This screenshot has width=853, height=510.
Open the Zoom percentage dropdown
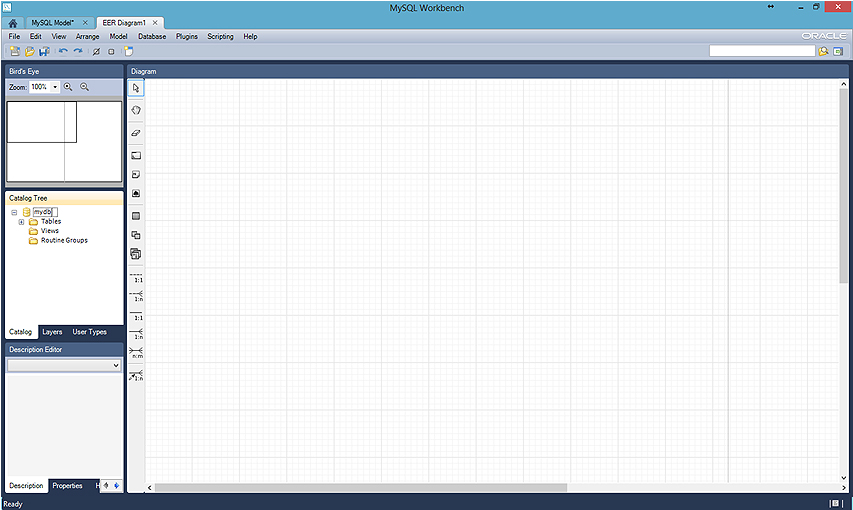[x=55, y=87]
